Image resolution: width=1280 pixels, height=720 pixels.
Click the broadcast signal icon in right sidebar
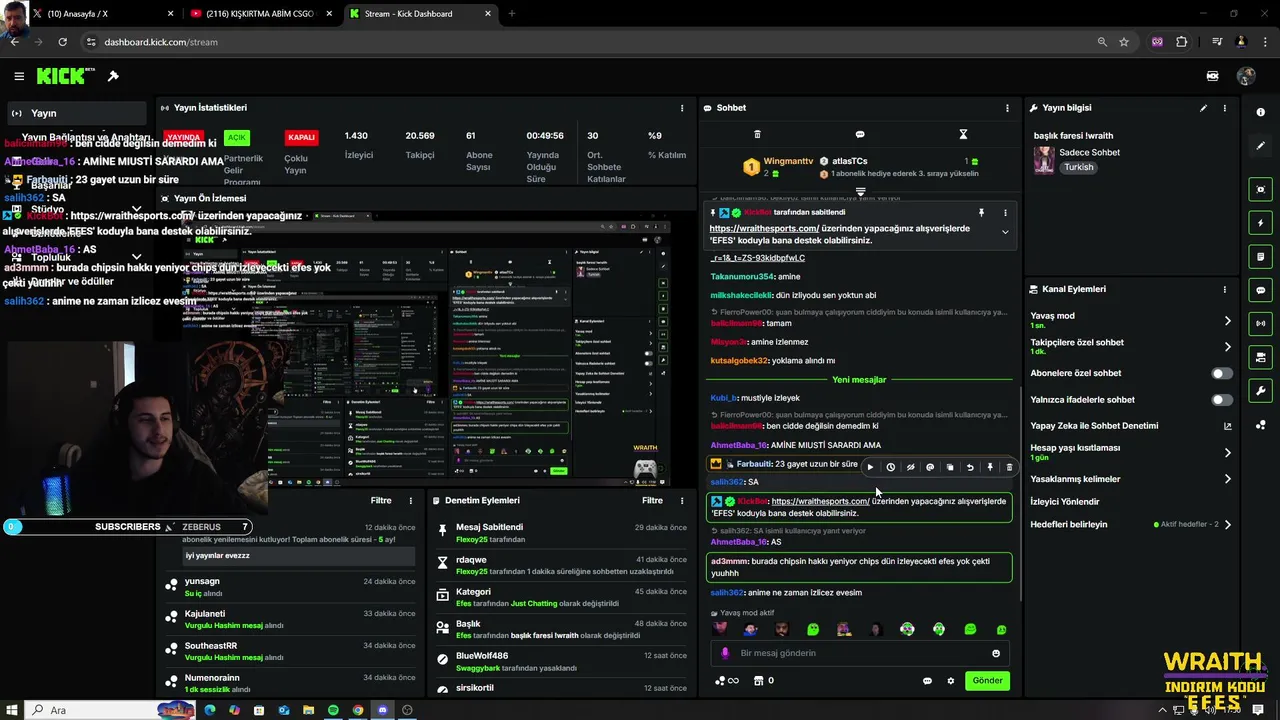[x=1261, y=324]
